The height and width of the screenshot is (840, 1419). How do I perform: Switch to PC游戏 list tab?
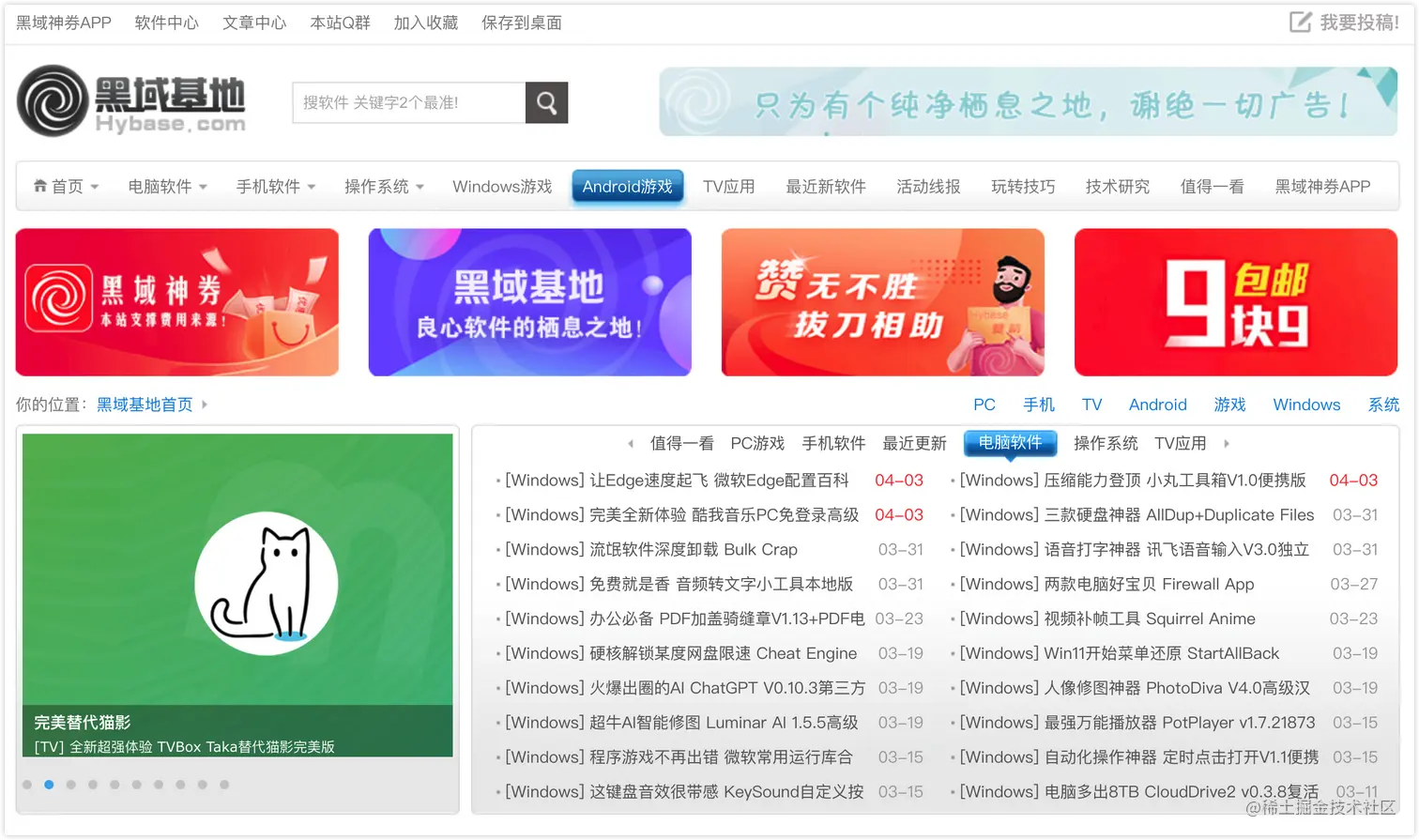point(757,443)
